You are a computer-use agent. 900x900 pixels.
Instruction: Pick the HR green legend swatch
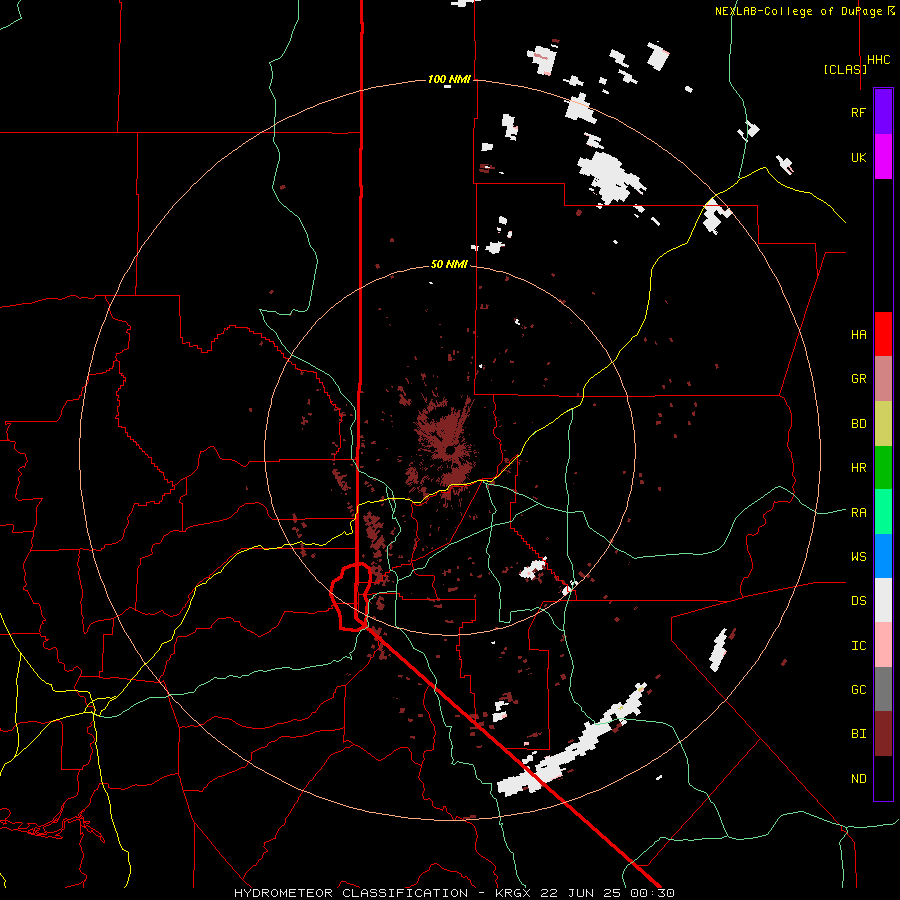[x=883, y=467]
